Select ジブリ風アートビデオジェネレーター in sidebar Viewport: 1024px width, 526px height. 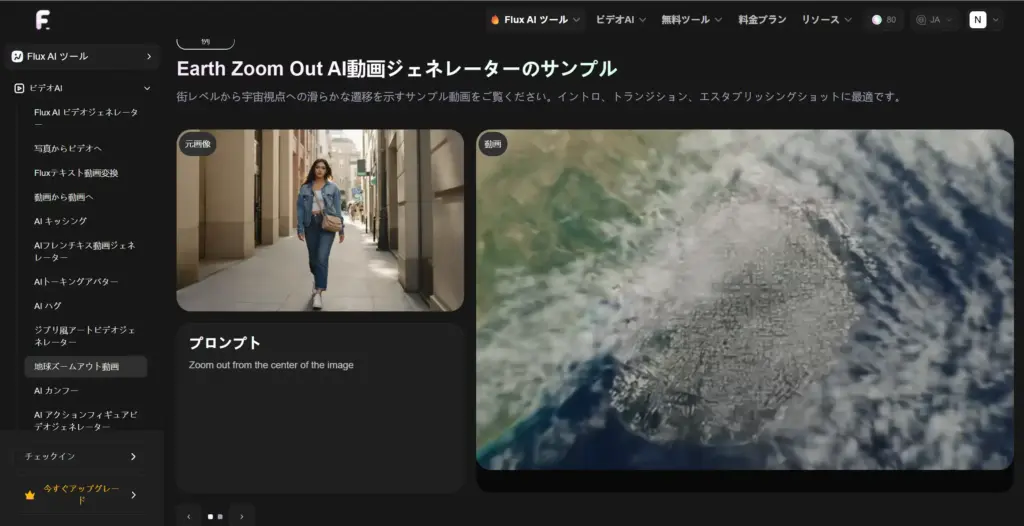(x=86, y=336)
